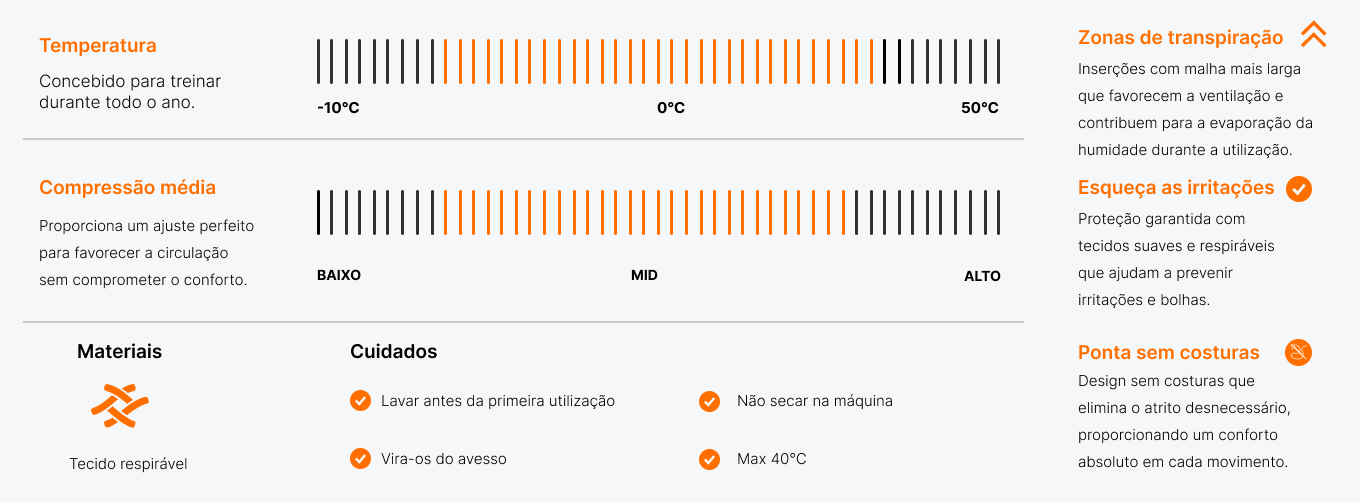
Task: Click the -10°C label on temperature scale
Action: point(338,108)
